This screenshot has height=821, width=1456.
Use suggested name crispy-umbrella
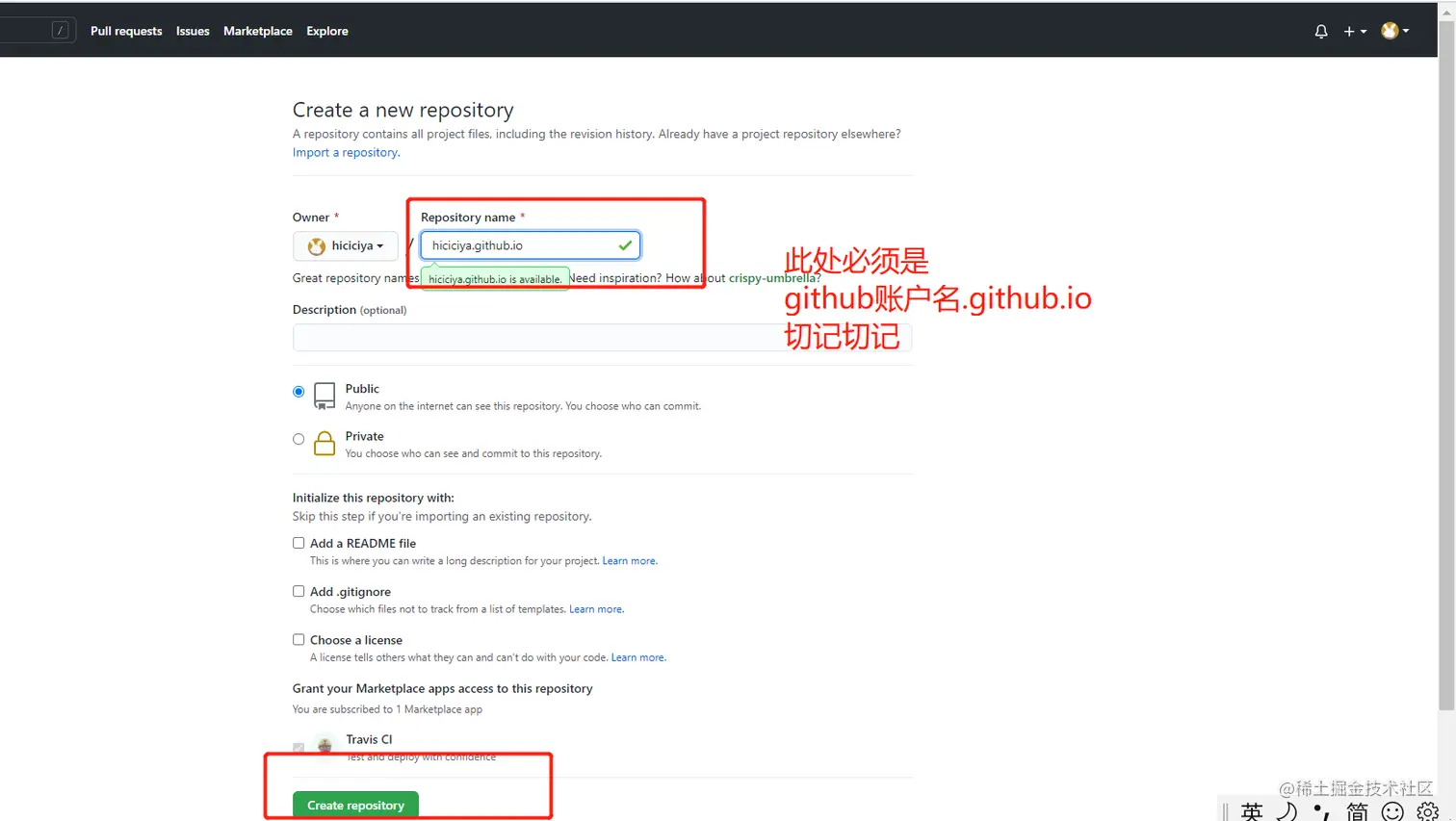[771, 278]
